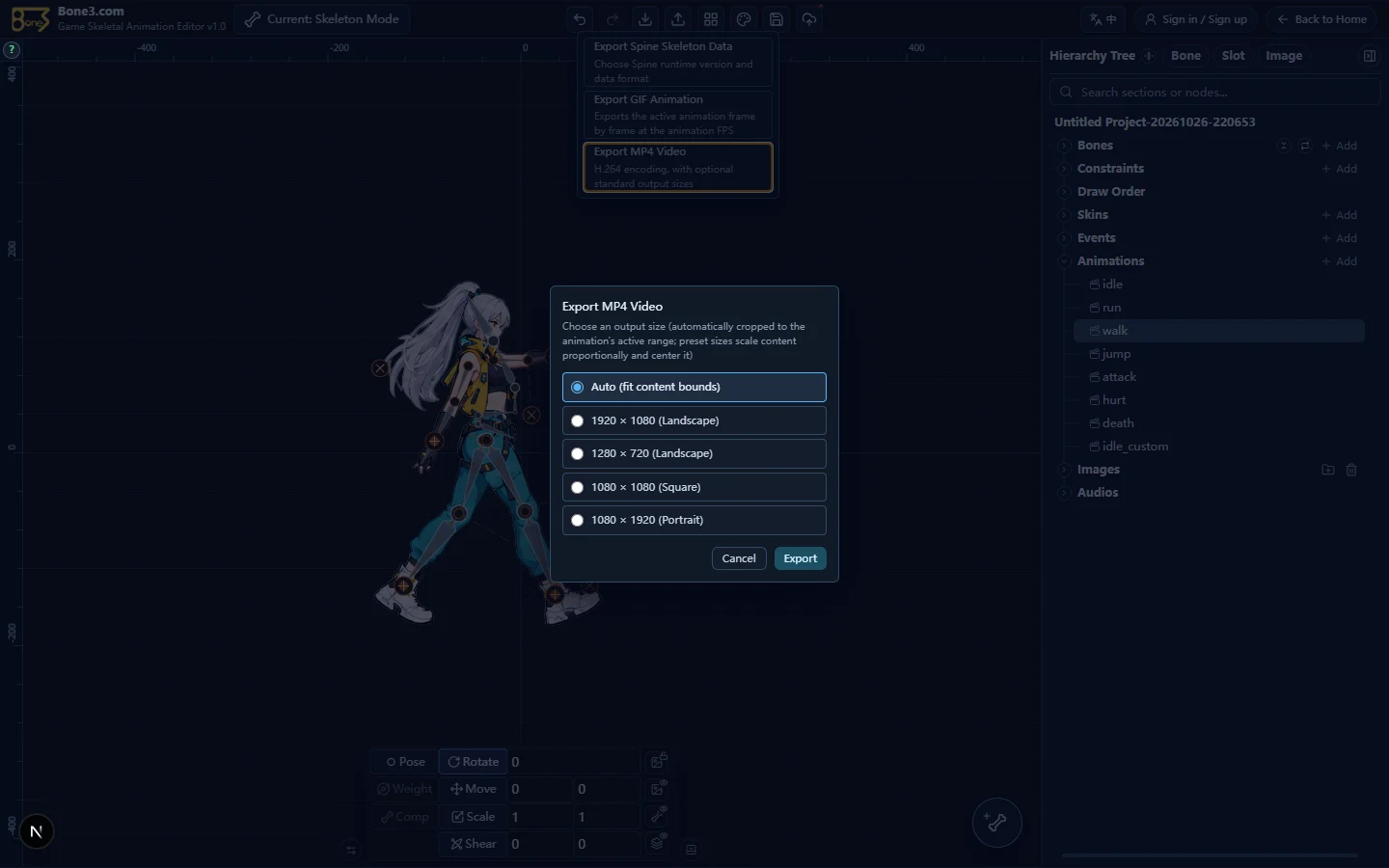Choose the 1280 × 720 (Landscape) size
The height and width of the screenshot is (868, 1389).
click(694, 453)
